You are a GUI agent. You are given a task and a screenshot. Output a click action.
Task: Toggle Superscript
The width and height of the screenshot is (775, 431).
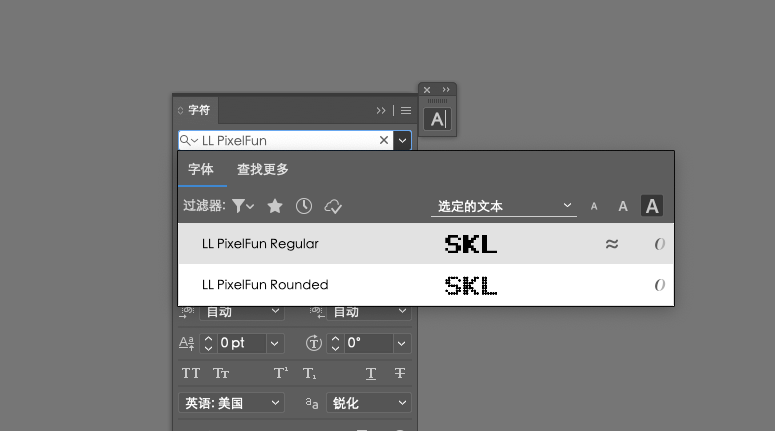pyautogui.click(x=281, y=373)
